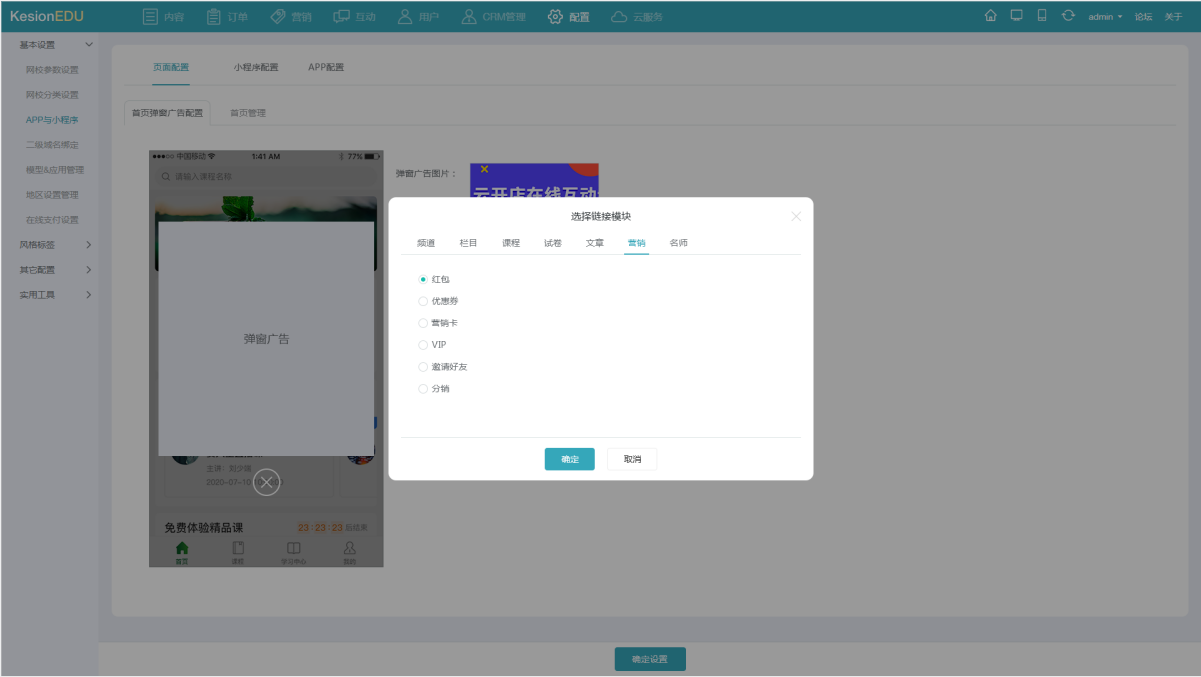The image size is (1201, 677).
Task: Select the 优惠券 radio option
Action: [423, 301]
